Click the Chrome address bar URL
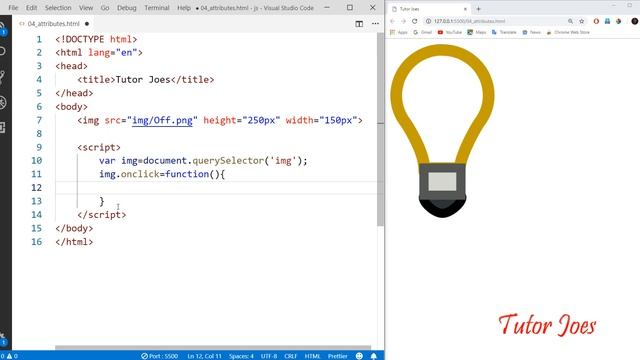 469,21
